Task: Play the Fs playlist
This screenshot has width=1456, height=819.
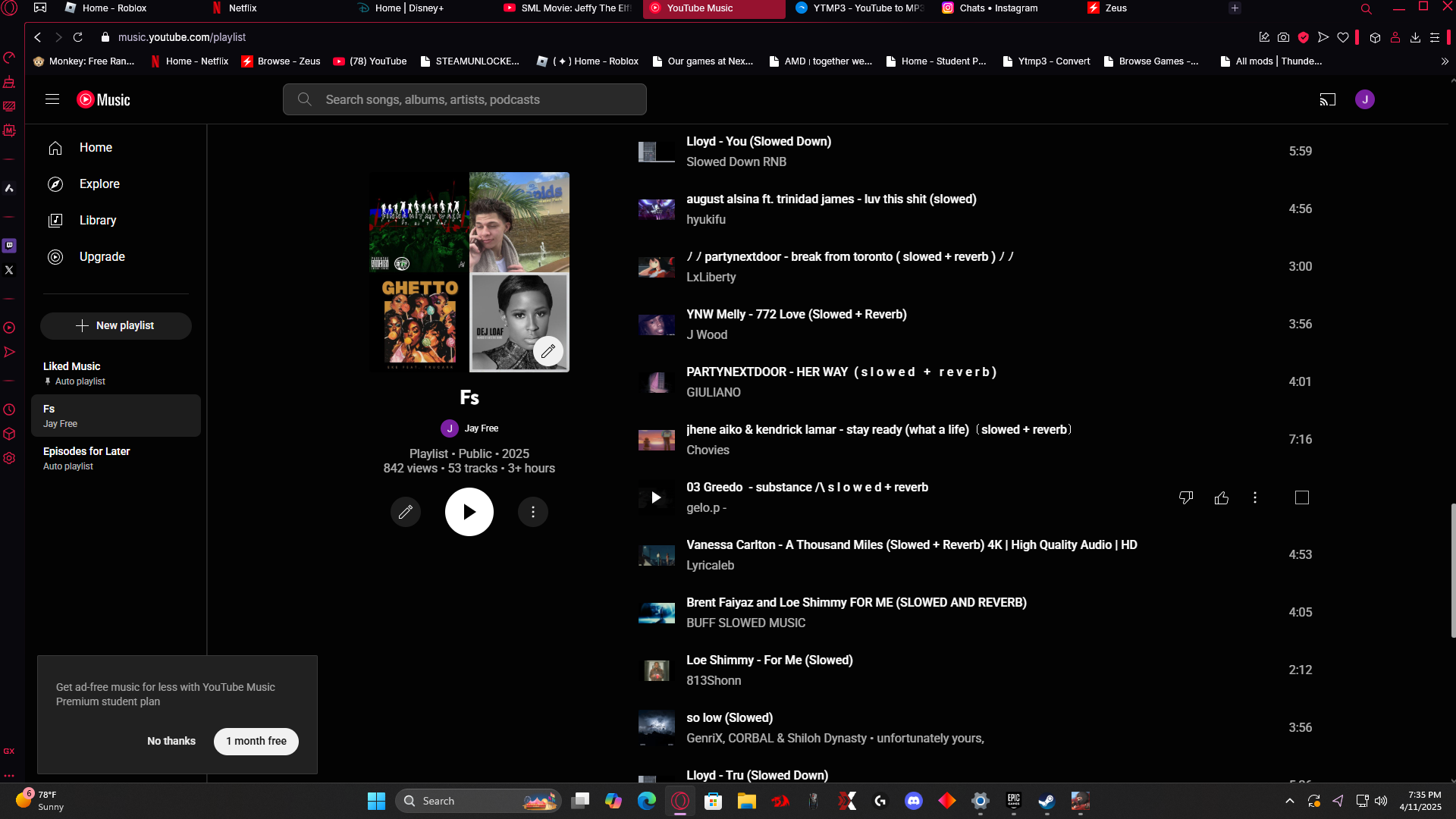Action: click(469, 512)
